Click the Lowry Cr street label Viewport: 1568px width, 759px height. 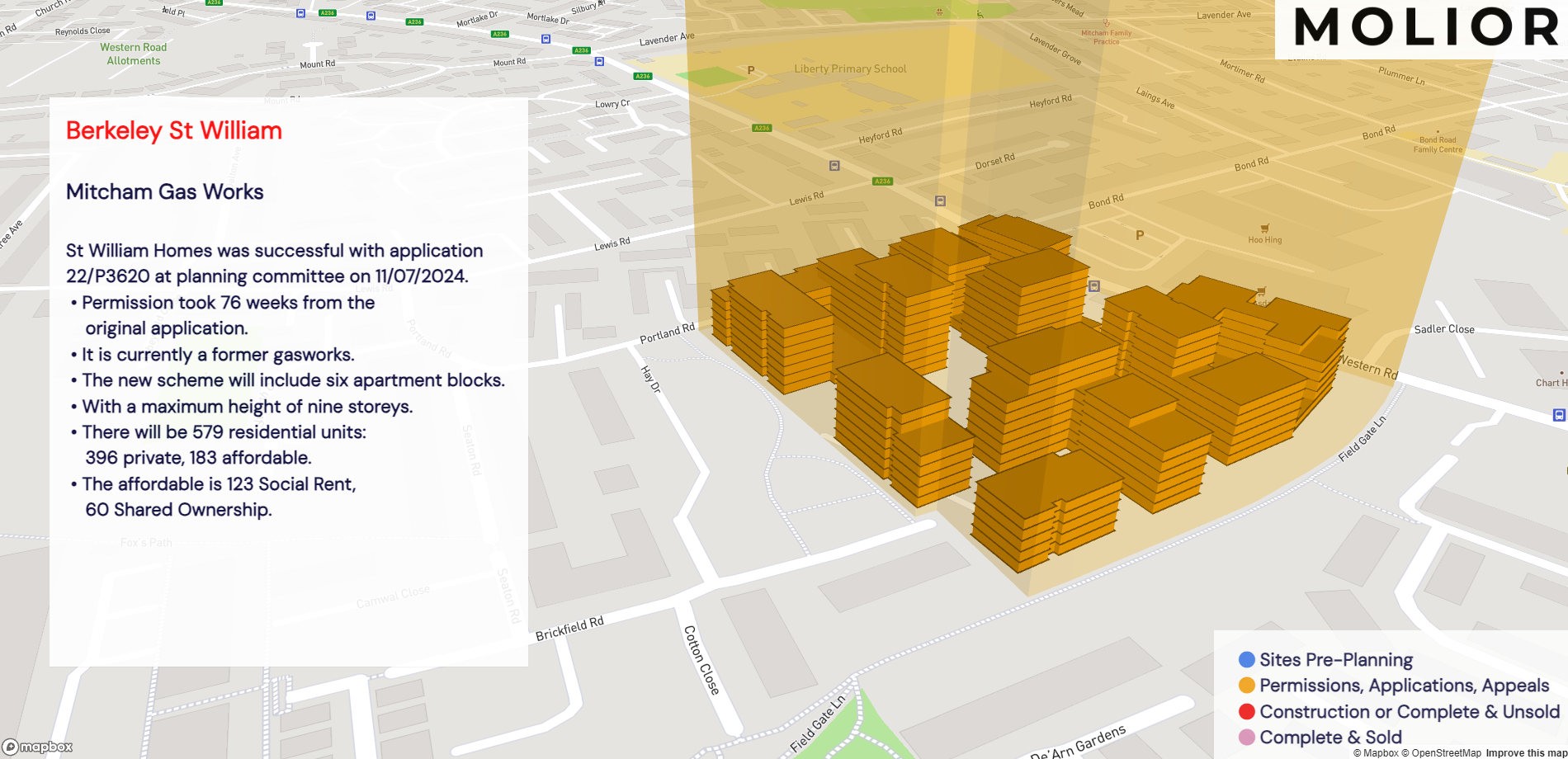click(x=612, y=104)
